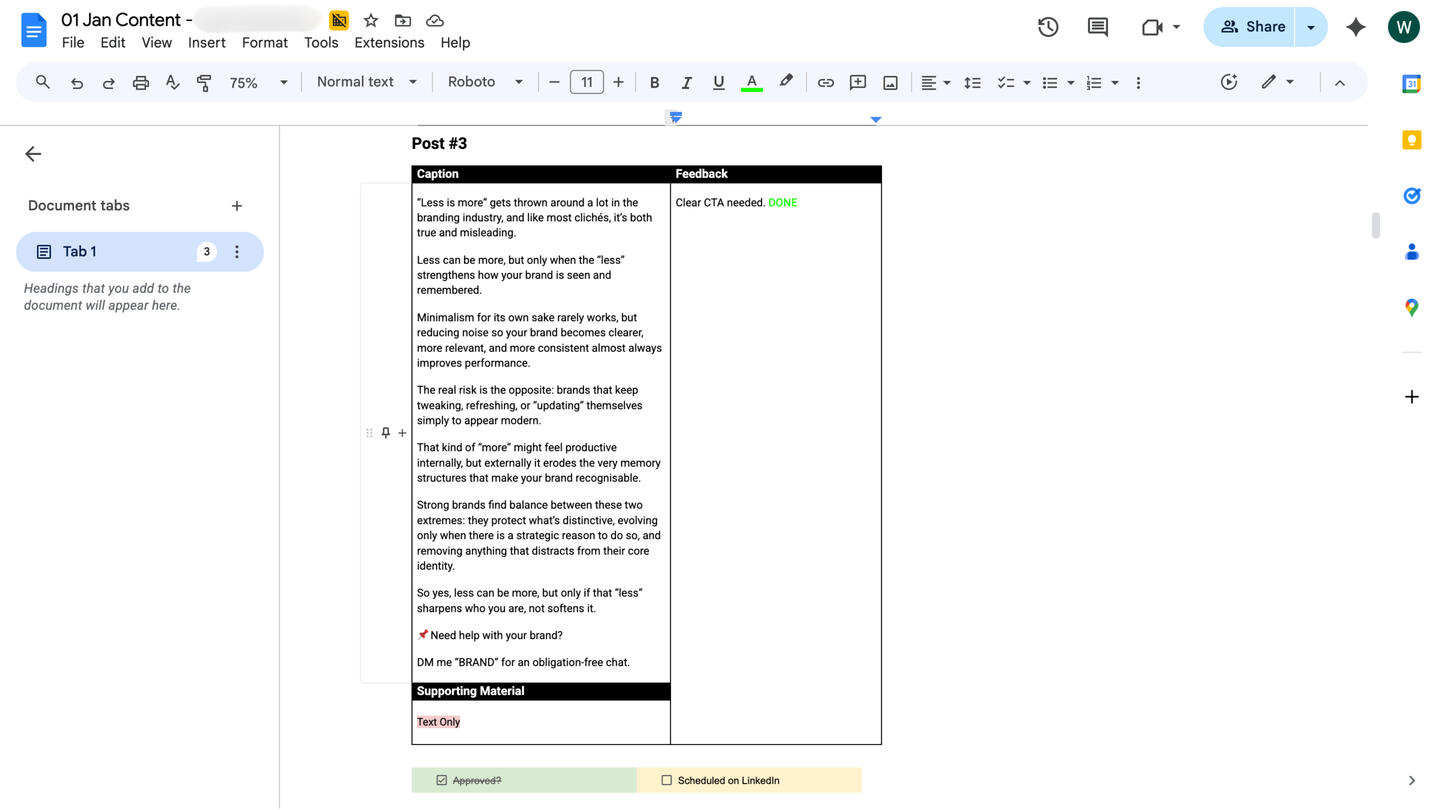This screenshot has width=1440, height=810.
Task: Check the Scheduled on LinkedIn box
Action: (x=667, y=780)
